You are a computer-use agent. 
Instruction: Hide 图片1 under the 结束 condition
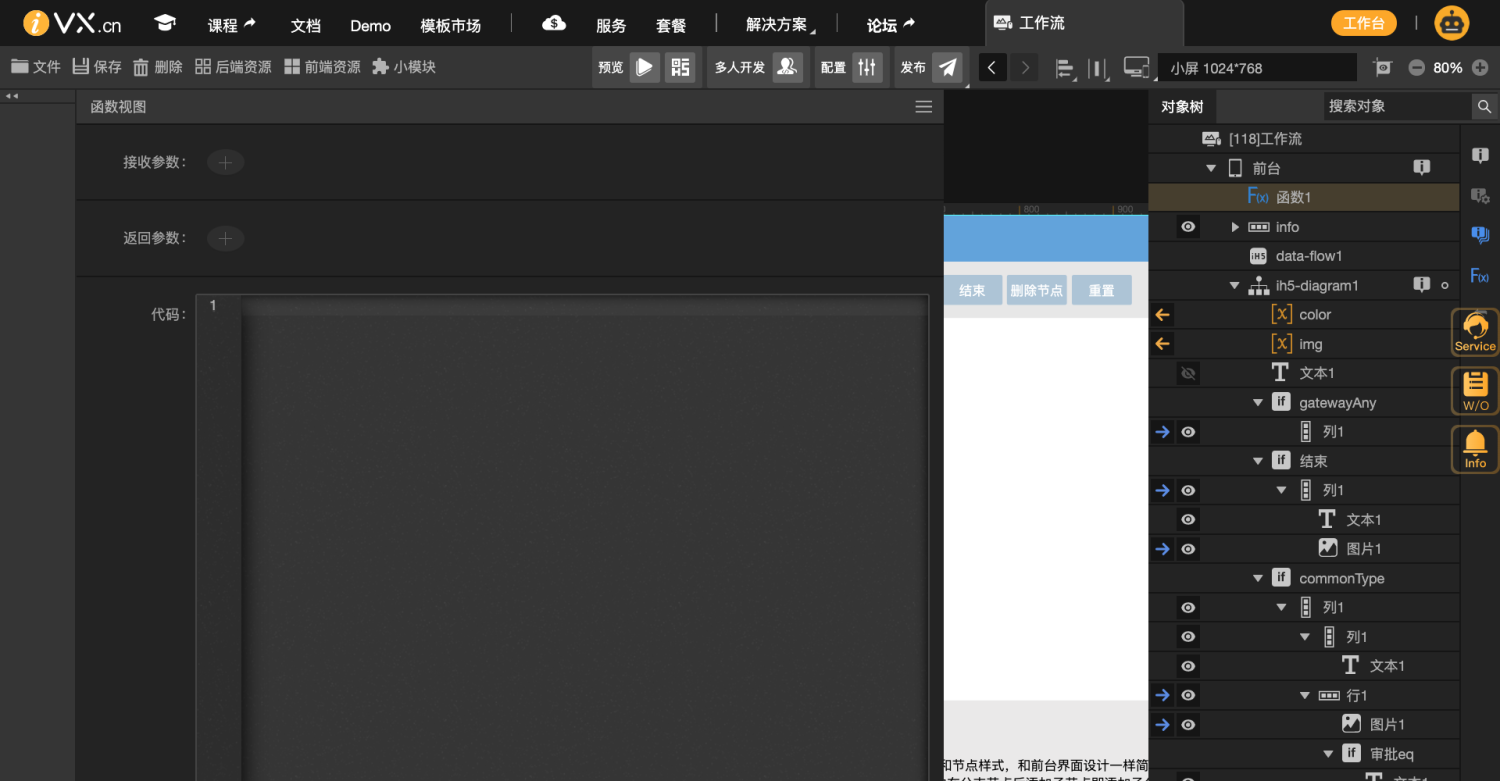pos(1188,549)
